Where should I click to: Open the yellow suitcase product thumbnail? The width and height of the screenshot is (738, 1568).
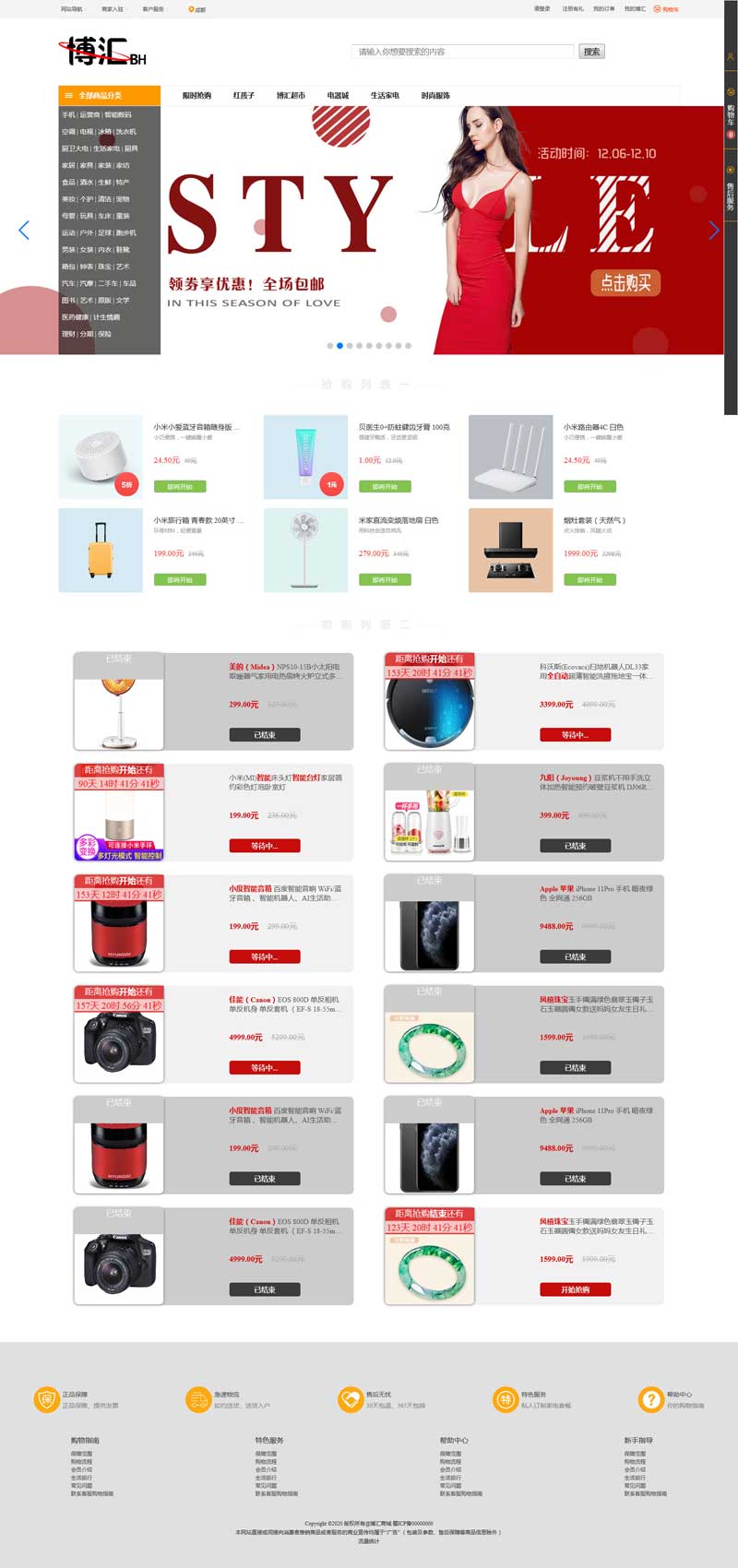click(101, 550)
